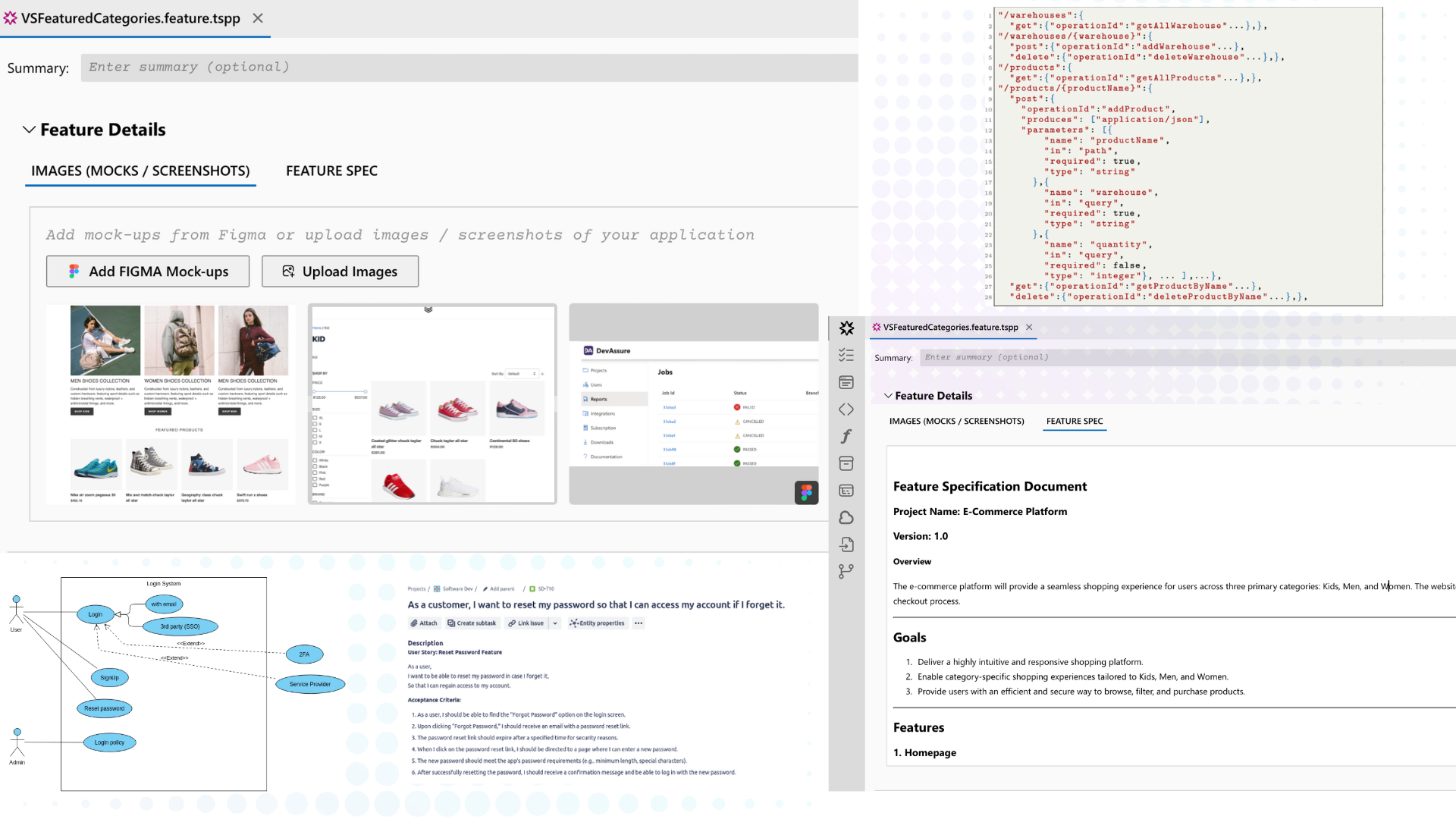The image size is (1456, 819).
Task: Close the large VSFeaturedCategories.feature.tspp tab
Action: click(258, 18)
